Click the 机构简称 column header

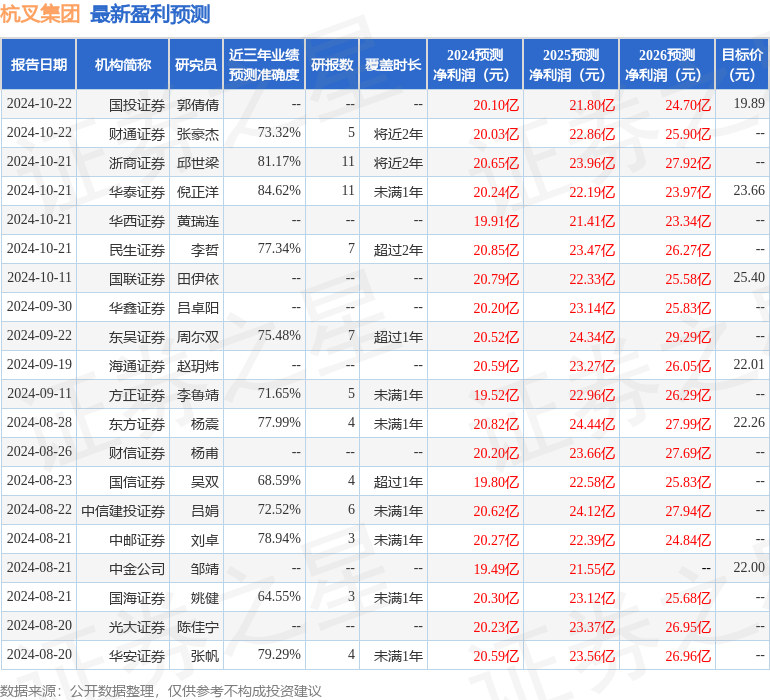123,64
